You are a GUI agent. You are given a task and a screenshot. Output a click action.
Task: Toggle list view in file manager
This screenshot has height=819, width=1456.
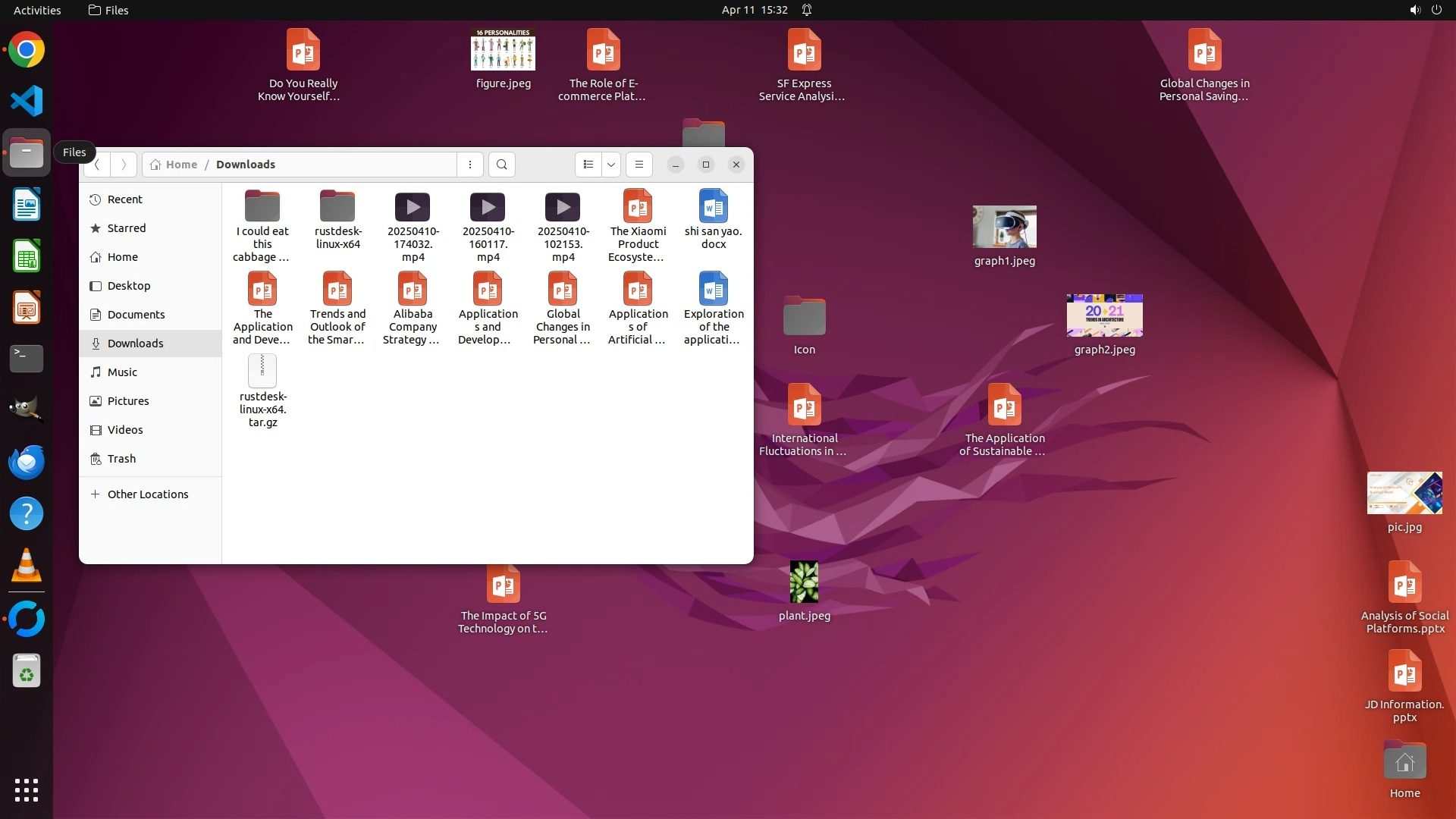coord(588,165)
